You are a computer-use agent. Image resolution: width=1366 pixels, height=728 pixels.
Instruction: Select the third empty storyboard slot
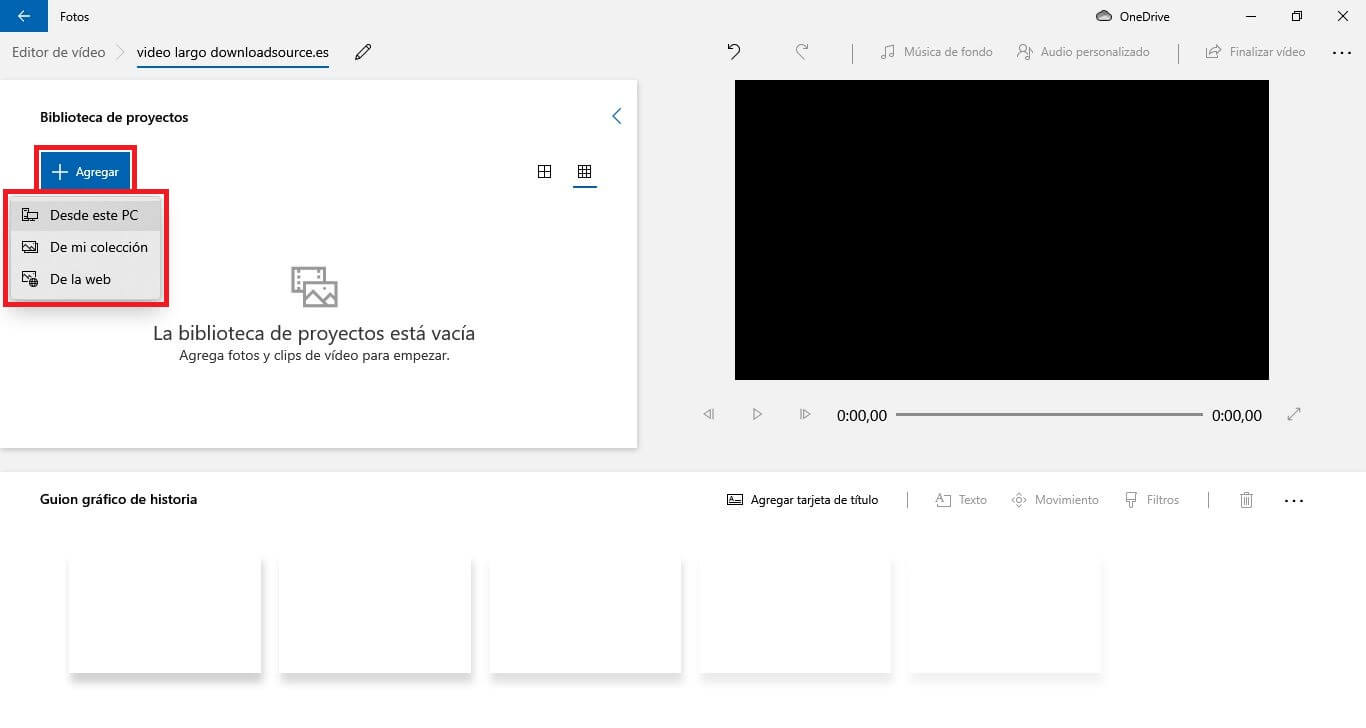[x=585, y=615]
